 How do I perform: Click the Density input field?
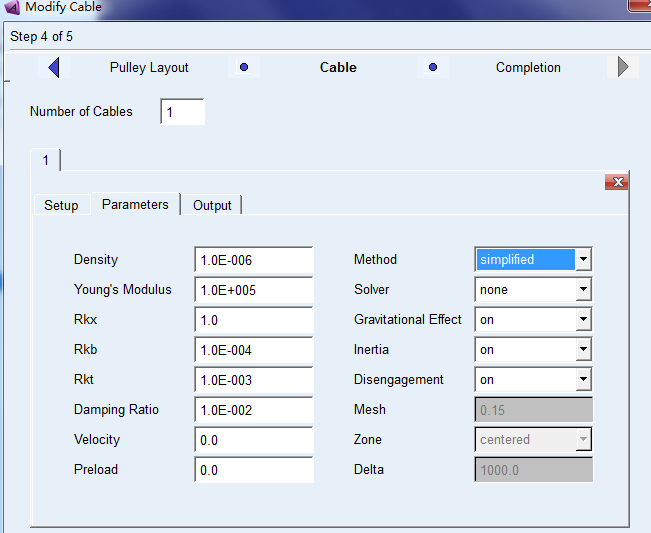point(253,260)
